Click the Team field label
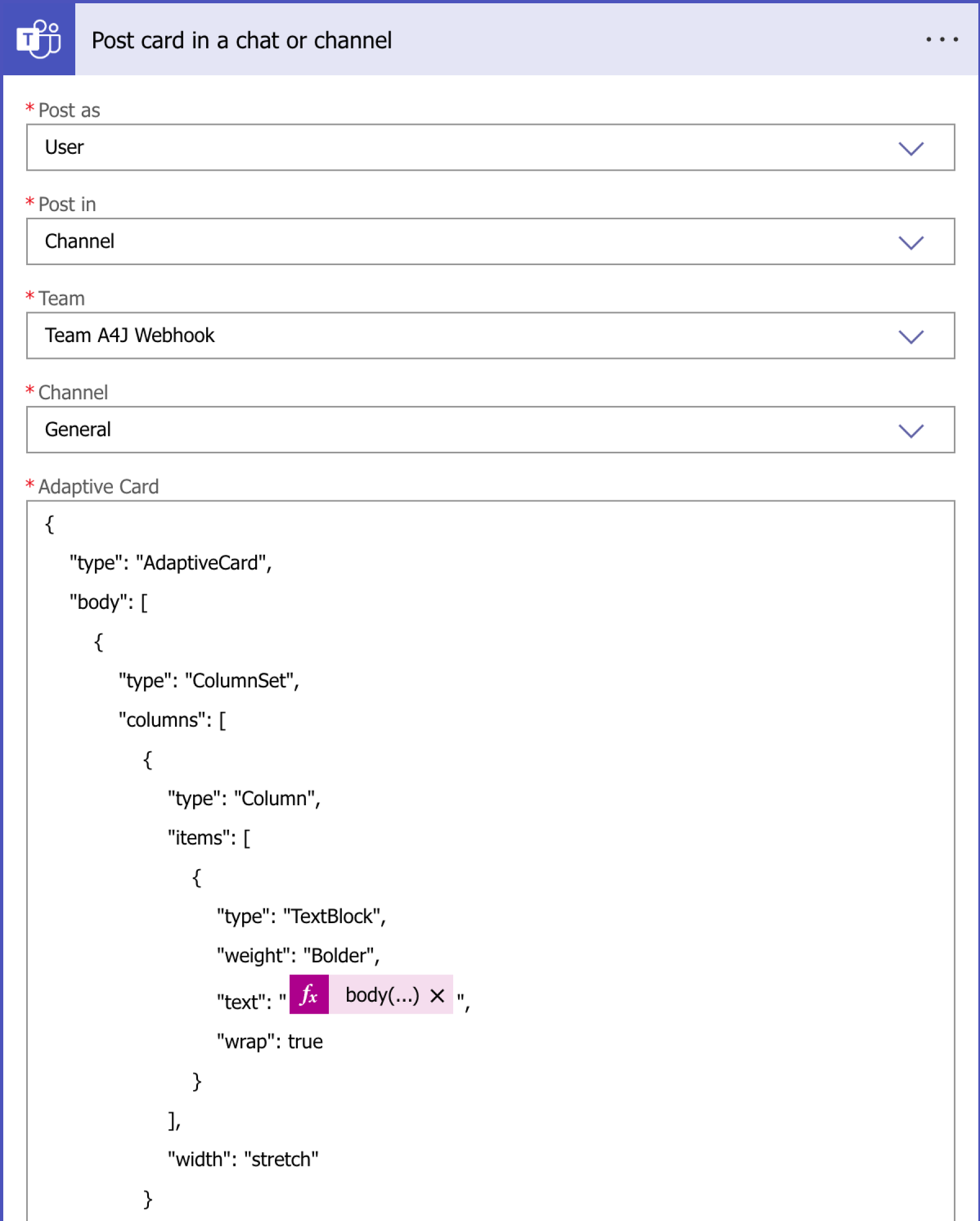980x1221 pixels. click(x=60, y=298)
